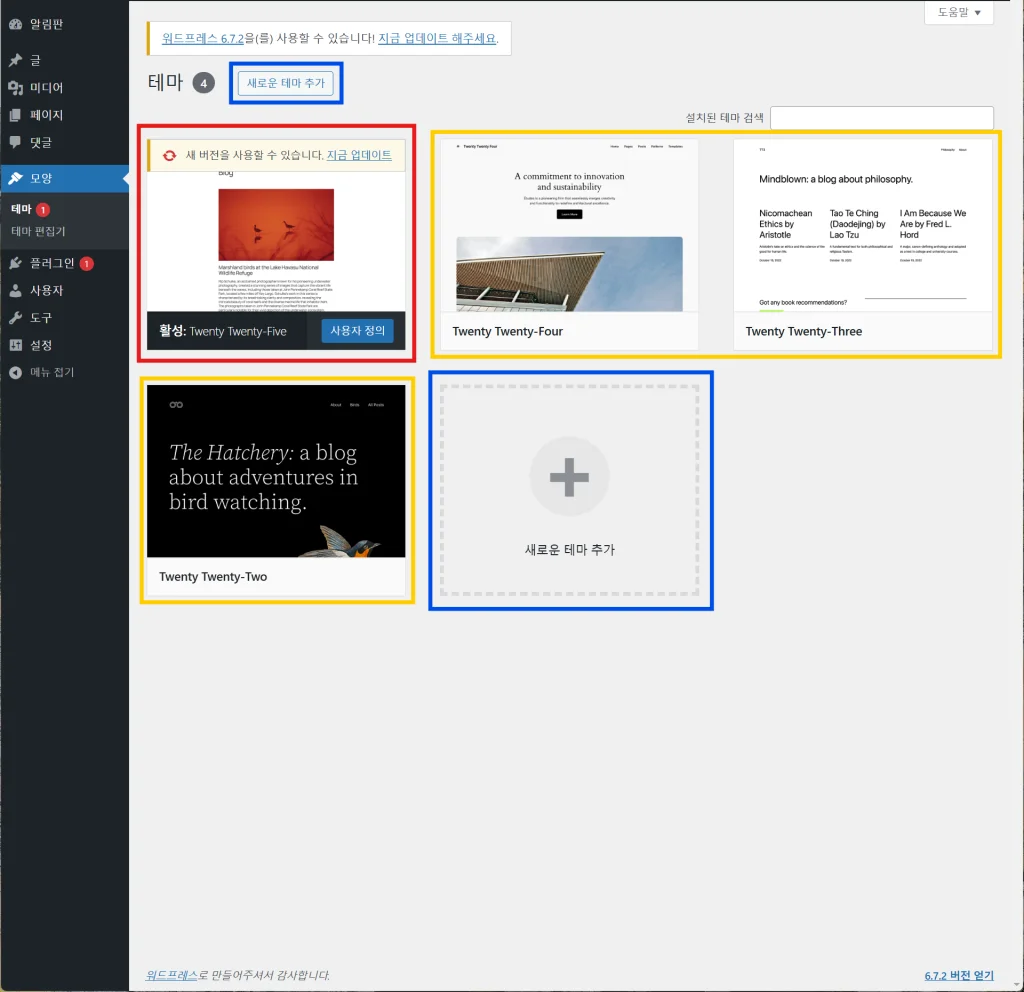
Task: Focus the 설치된 테마 검색 search field
Action: click(882, 118)
